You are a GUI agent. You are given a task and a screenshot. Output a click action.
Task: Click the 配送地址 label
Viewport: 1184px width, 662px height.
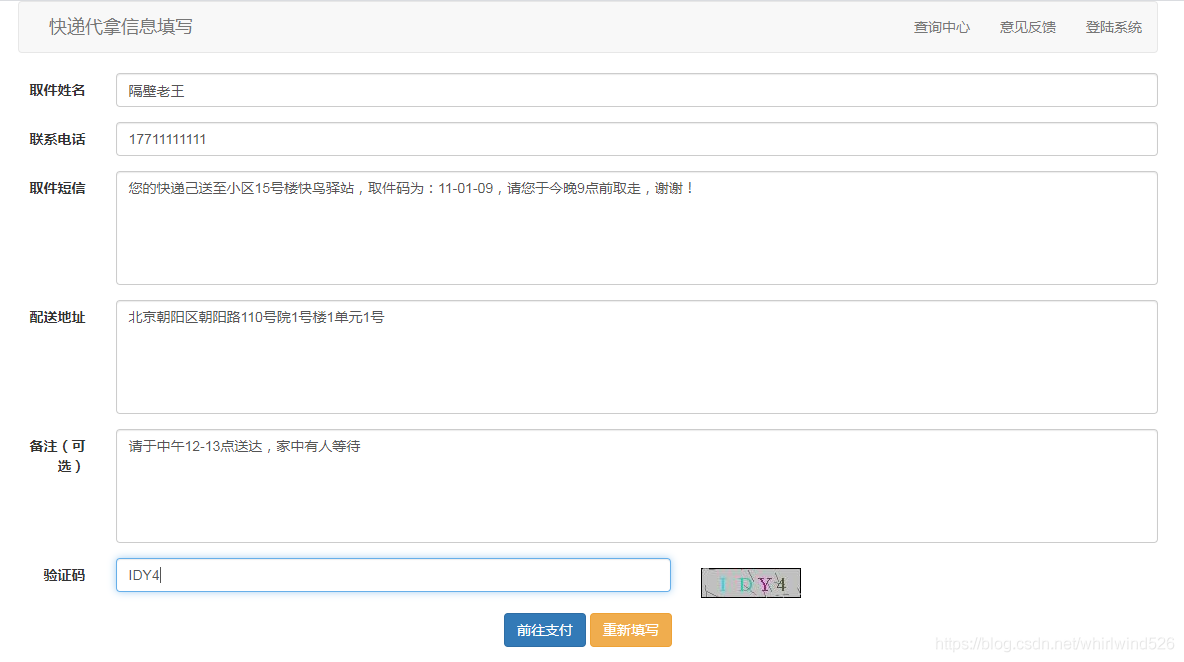(x=57, y=318)
